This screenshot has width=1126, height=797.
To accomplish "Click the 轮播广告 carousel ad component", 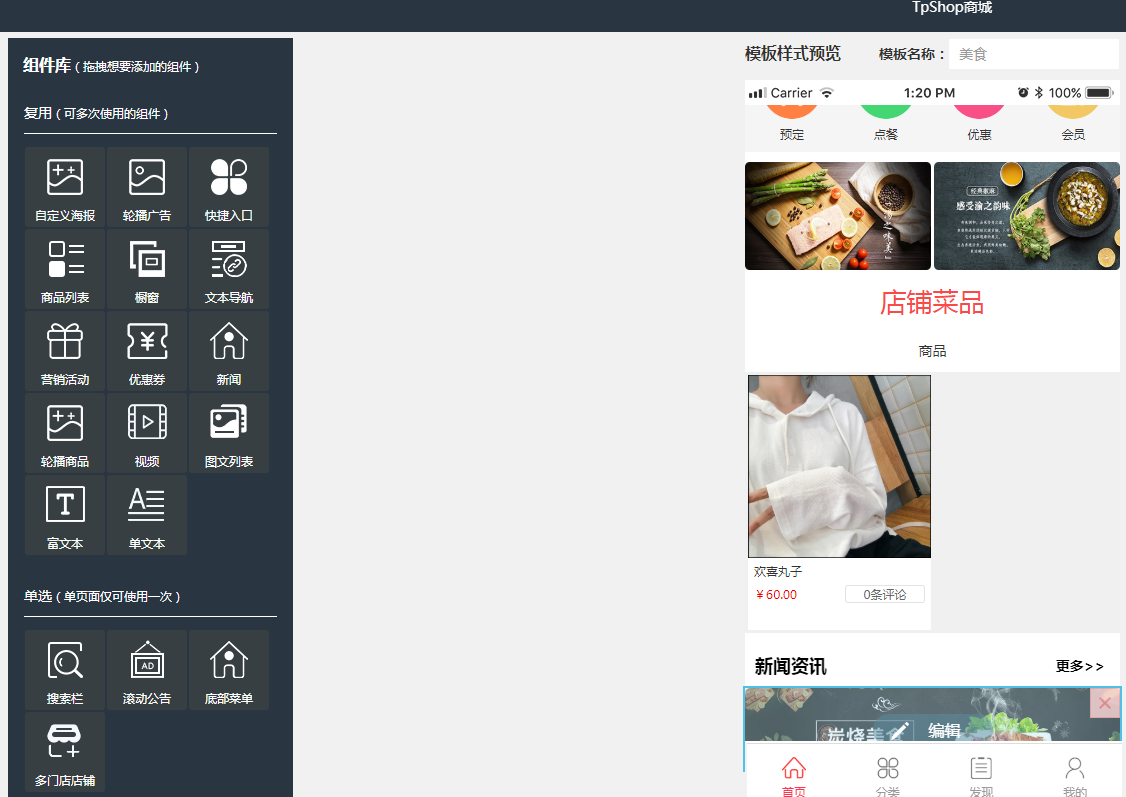I will pos(147,187).
